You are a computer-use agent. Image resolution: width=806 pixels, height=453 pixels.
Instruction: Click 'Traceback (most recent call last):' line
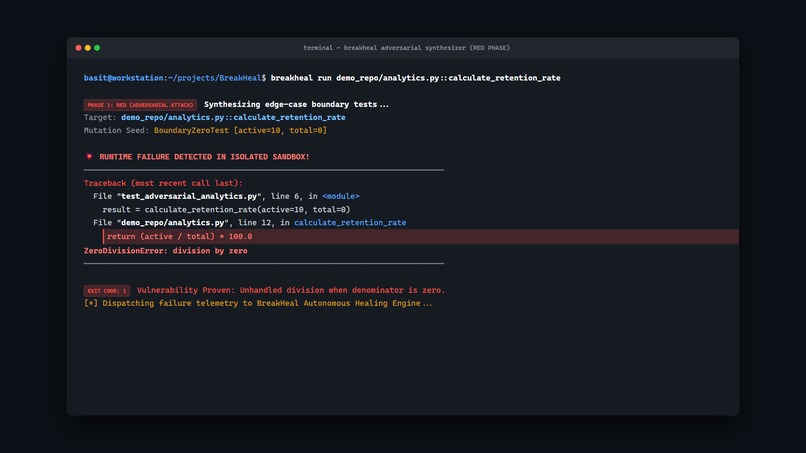[163, 183]
